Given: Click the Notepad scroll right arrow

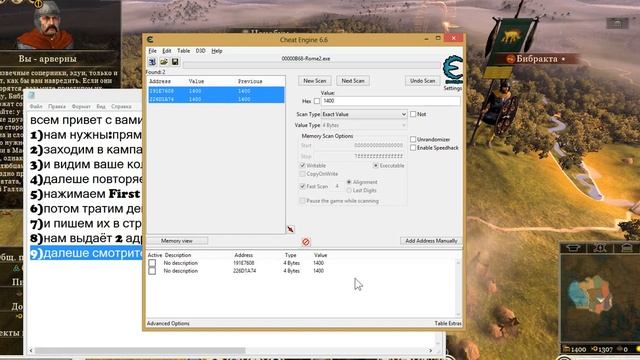Looking at the screenshot, I should (430, 351).
